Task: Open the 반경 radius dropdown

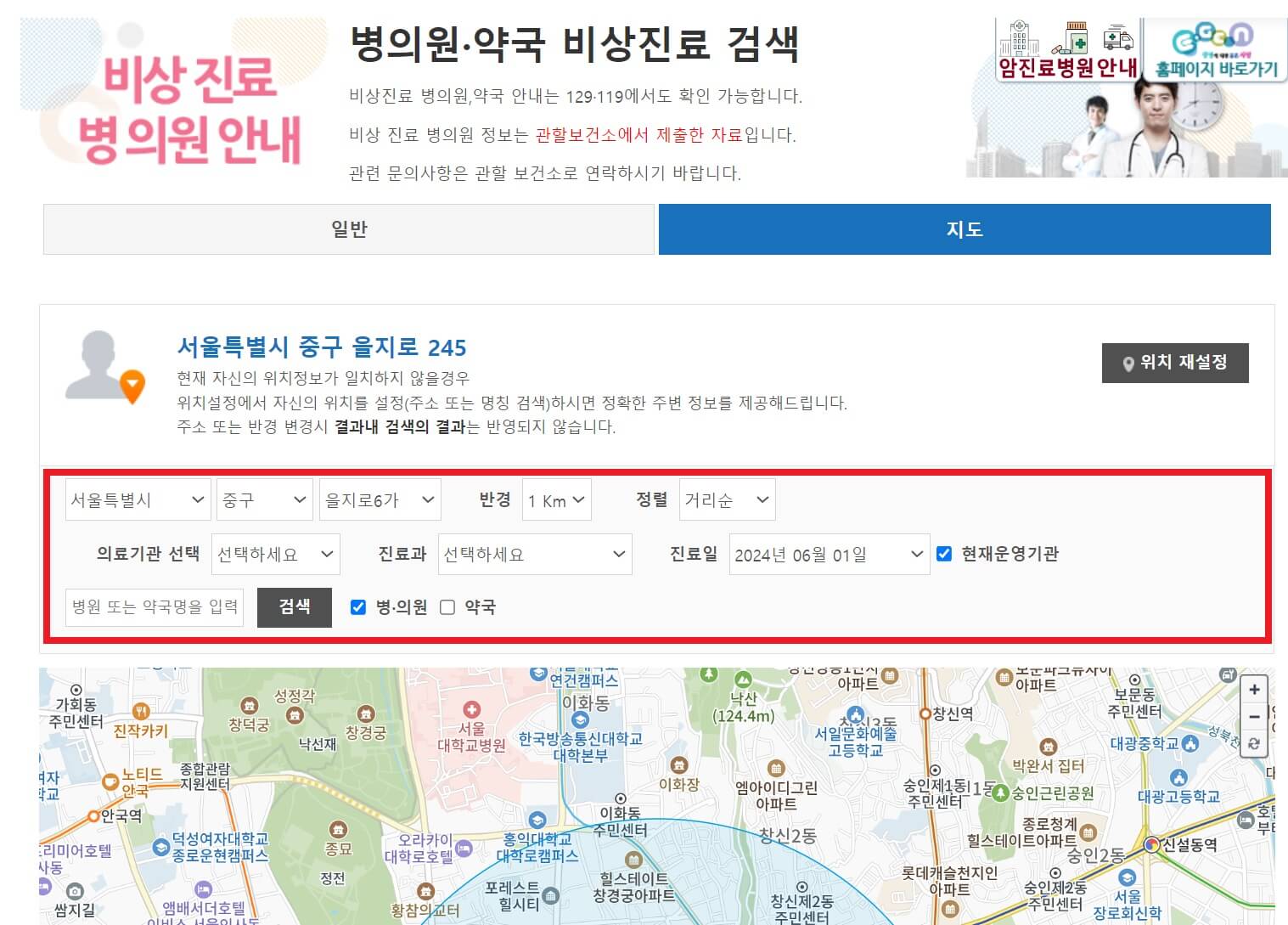Action: point(556,499)
